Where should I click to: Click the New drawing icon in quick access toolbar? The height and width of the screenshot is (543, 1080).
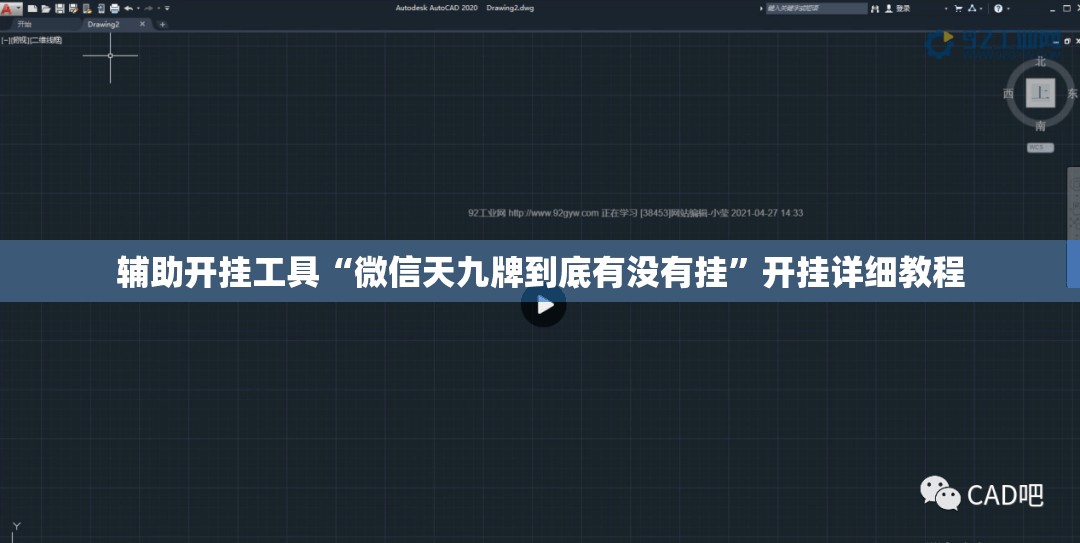32,8
